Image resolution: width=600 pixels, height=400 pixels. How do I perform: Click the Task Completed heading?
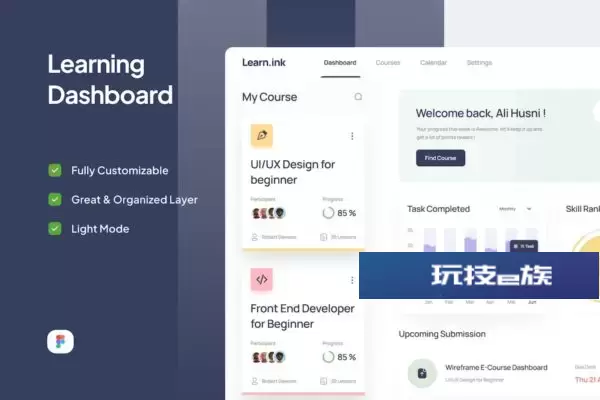pyautogui.click(x=439, y=209)
